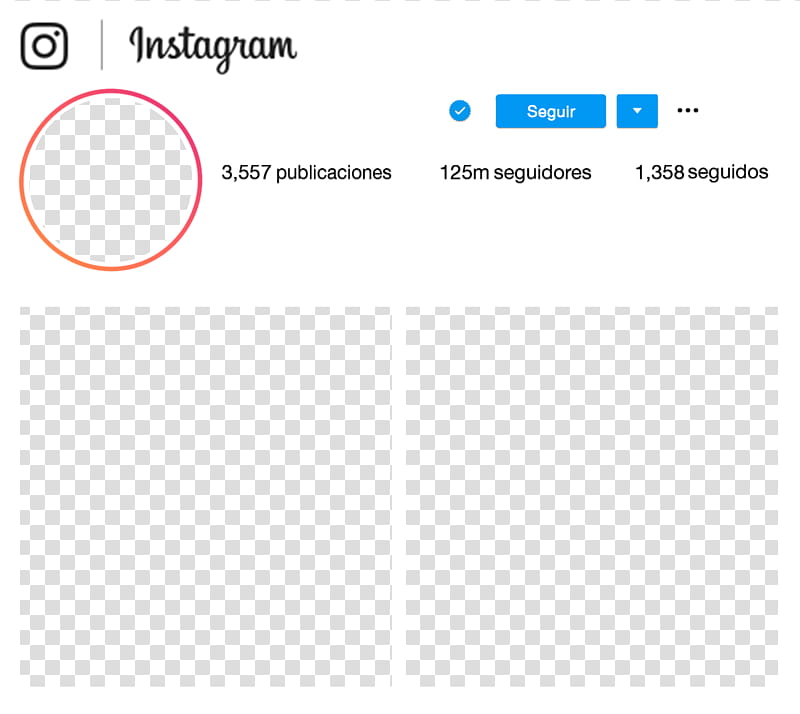The image size is (800, 714).
Task: Open the 3,557 publicaciones count
Action: pyautogui.click(x=306, y=173)
